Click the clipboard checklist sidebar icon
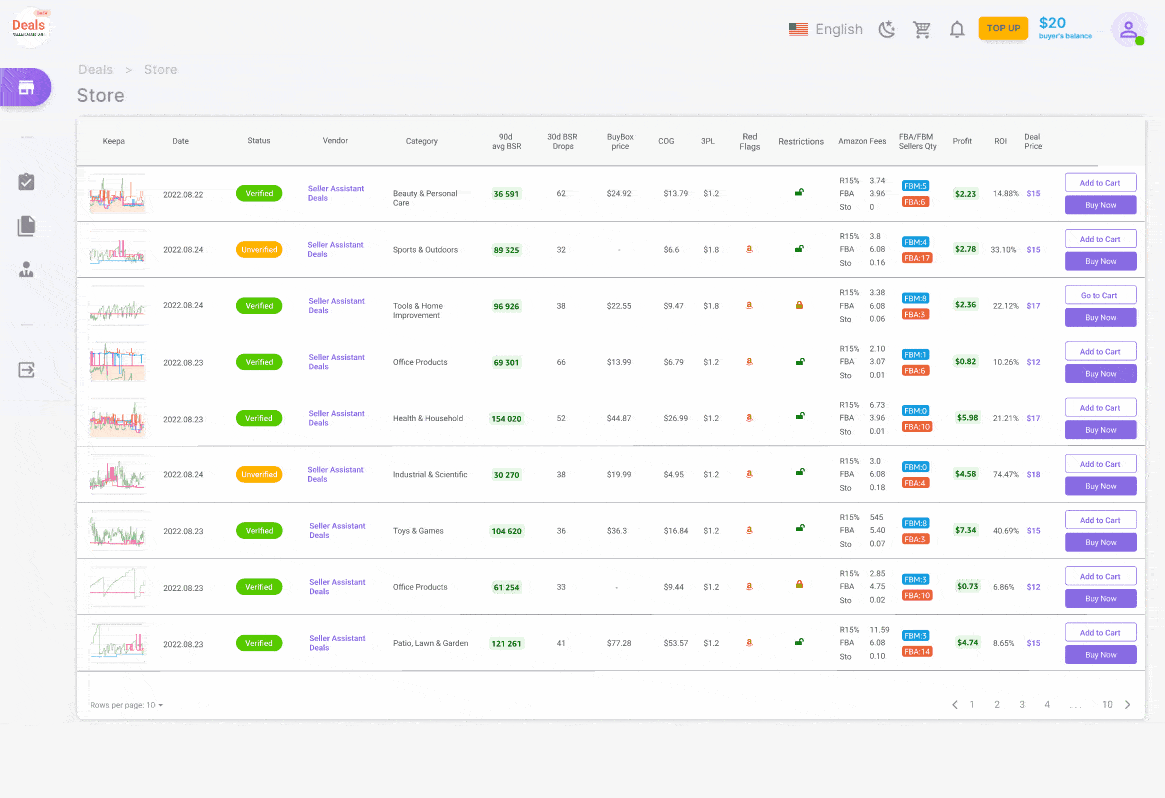1165x798 pixels. [x=27, y=182]
